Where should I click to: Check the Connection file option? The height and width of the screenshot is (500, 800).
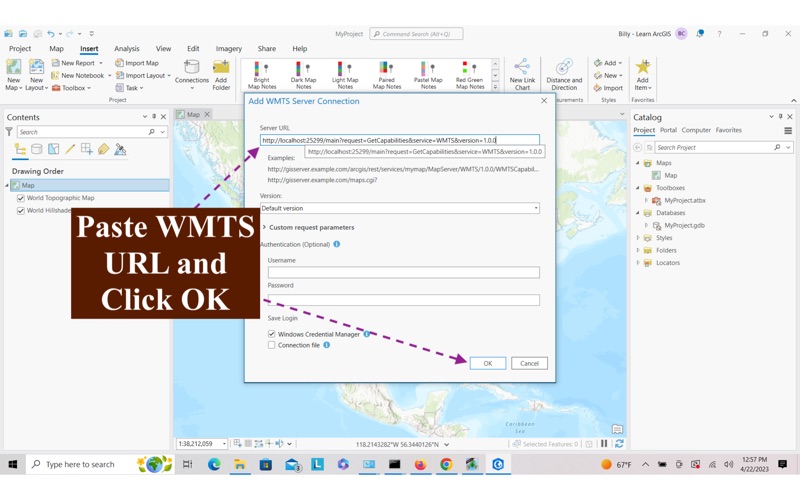pyautogui.click(x=271, y=345)
